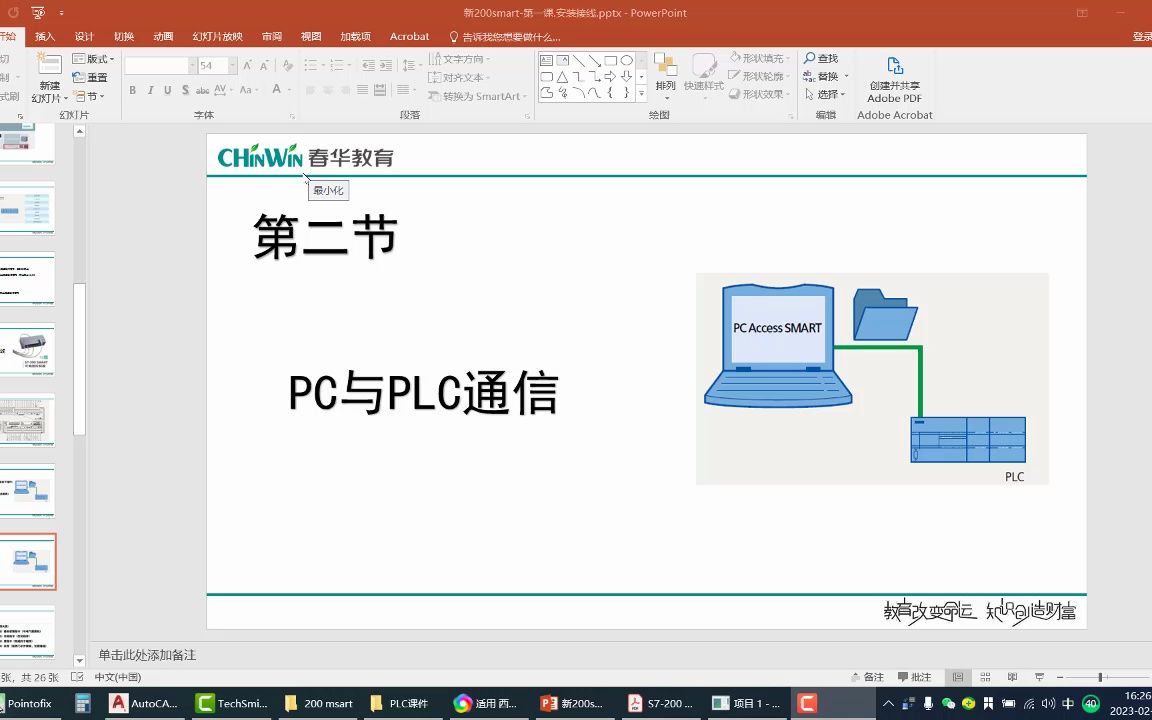Select Normal view in the status bar

[958, 677]
